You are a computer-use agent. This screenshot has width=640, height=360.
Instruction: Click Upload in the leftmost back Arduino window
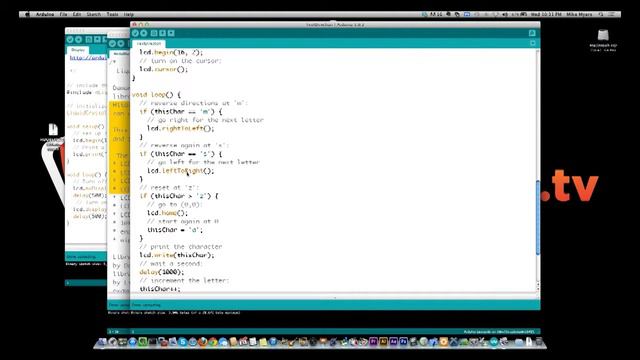pyautogui.click(x=78, y=40)
